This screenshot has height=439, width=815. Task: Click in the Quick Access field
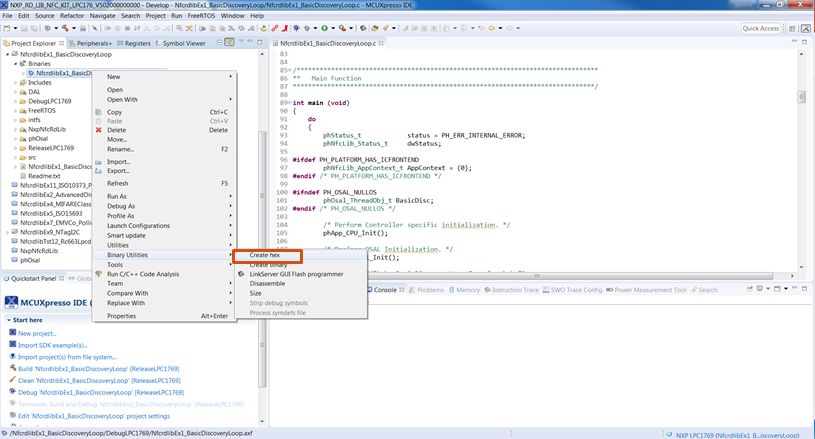point(761,28)
